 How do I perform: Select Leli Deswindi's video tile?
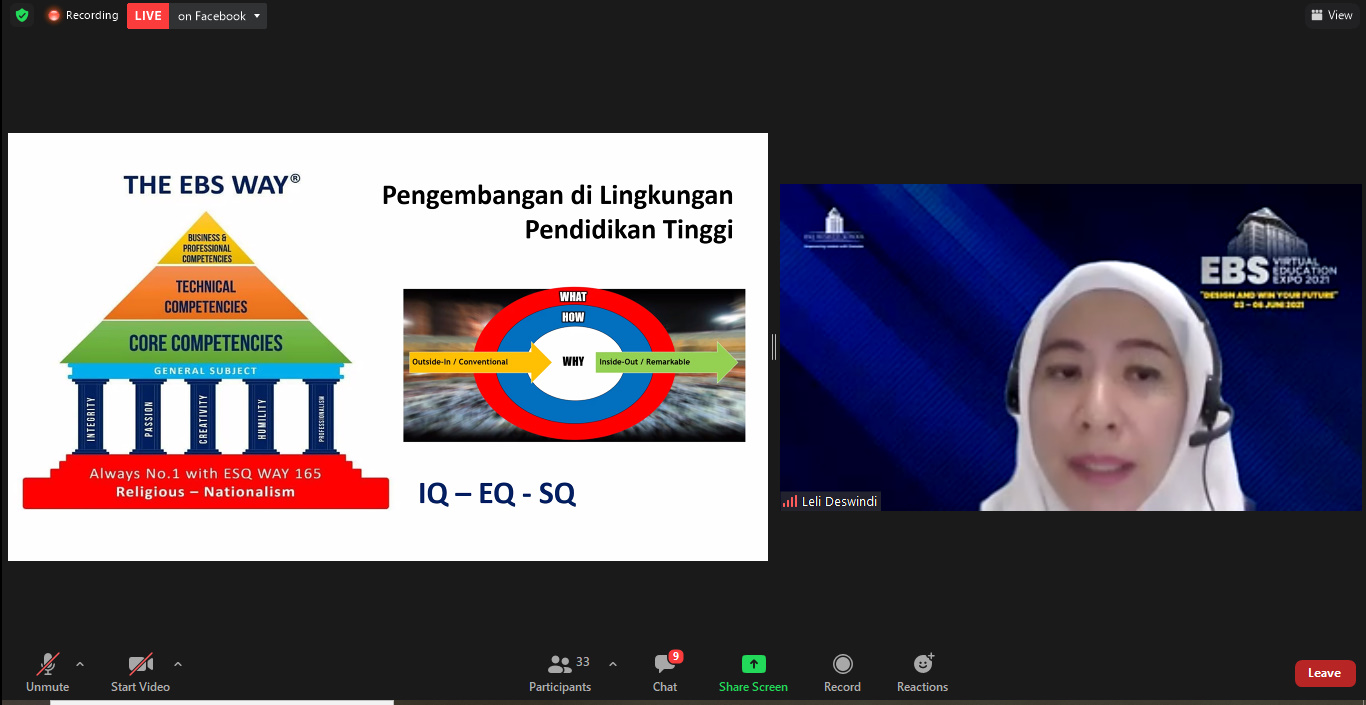pyautogui.click(x=1070, y=347)
